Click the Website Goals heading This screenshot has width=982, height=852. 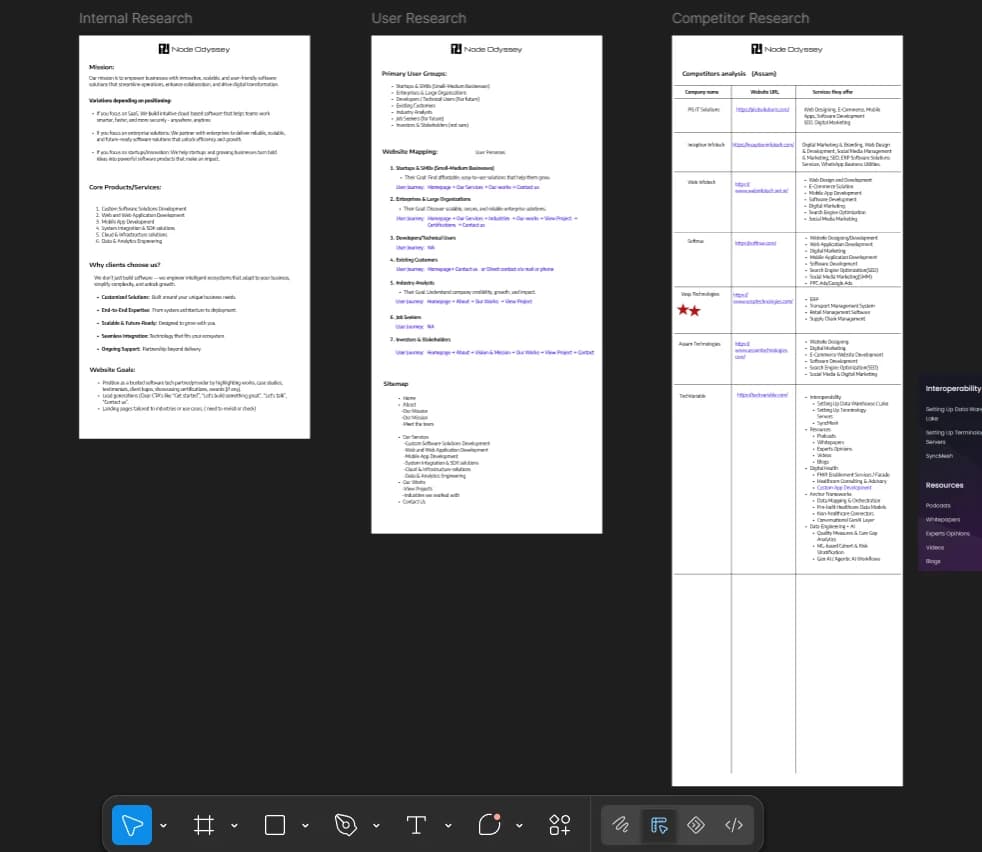(112, 370)
